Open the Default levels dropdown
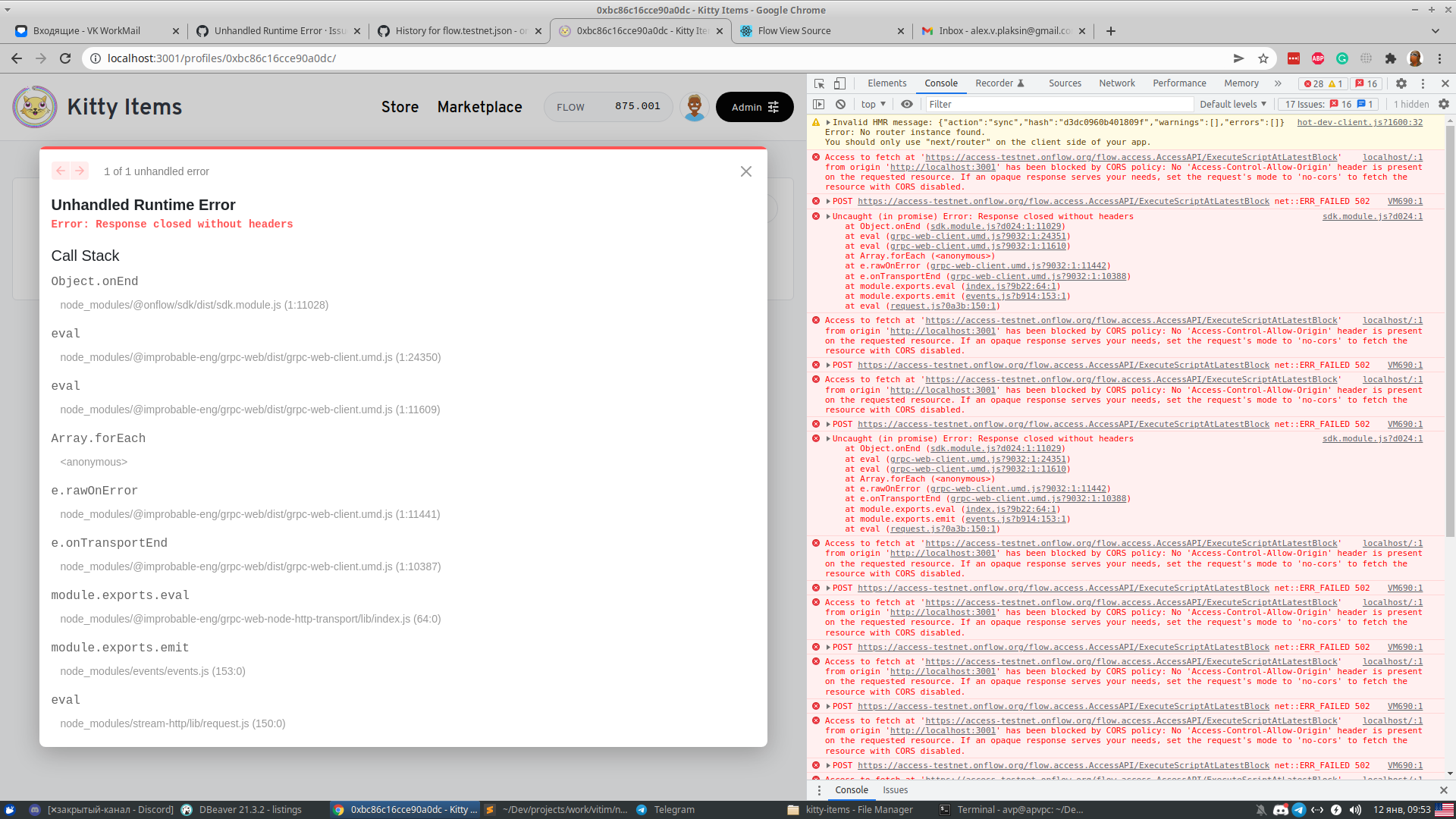The height and width of the screenshot is (819, 1456). tap(1232, 104)
